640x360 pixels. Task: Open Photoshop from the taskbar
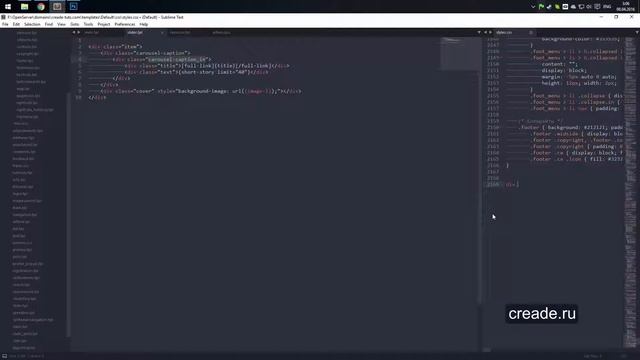(73, 7)
